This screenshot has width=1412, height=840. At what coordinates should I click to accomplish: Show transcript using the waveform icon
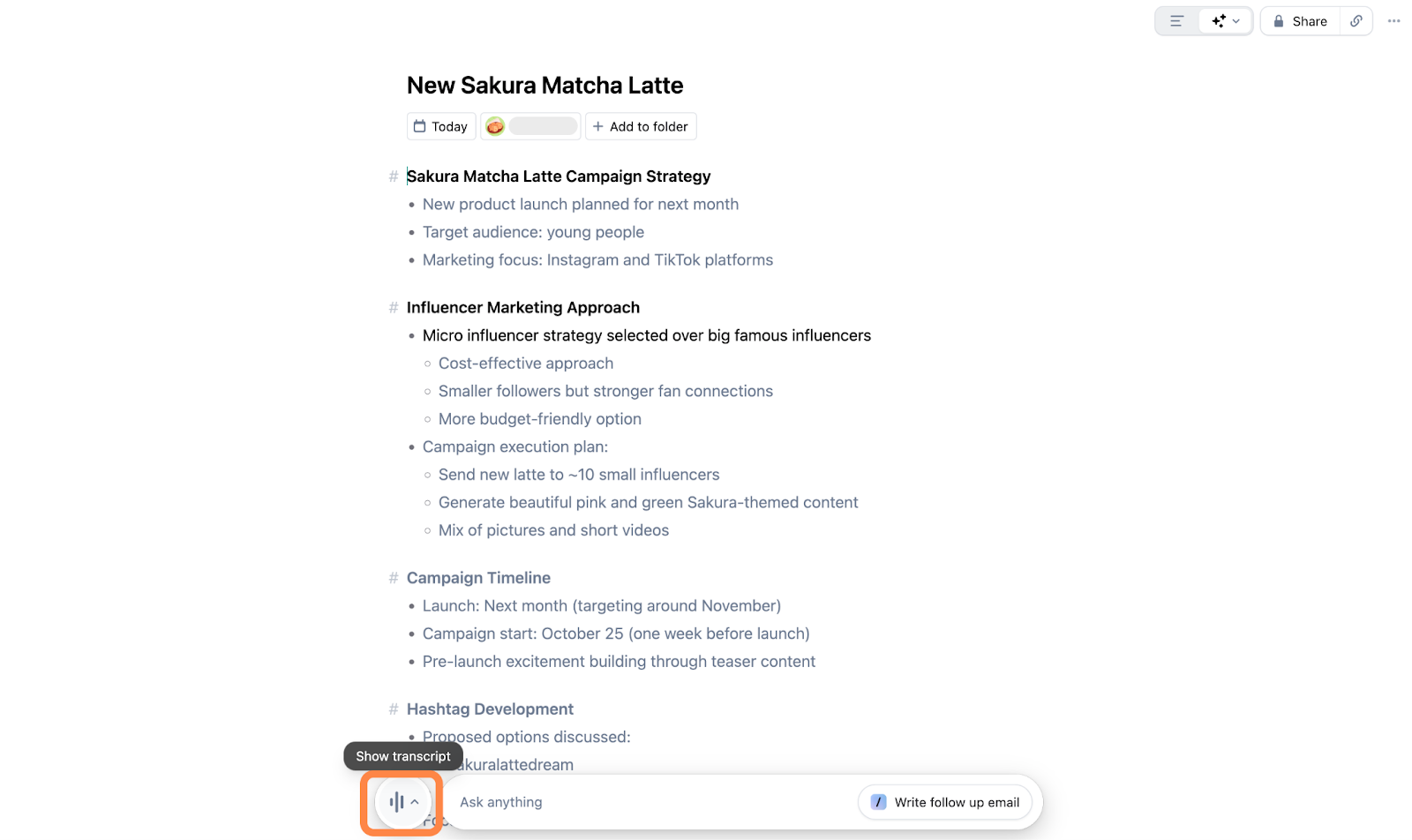396,802
